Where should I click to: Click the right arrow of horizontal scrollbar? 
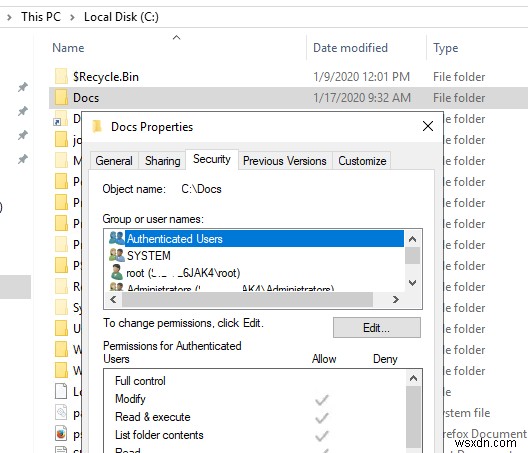[x=396, y=299]
